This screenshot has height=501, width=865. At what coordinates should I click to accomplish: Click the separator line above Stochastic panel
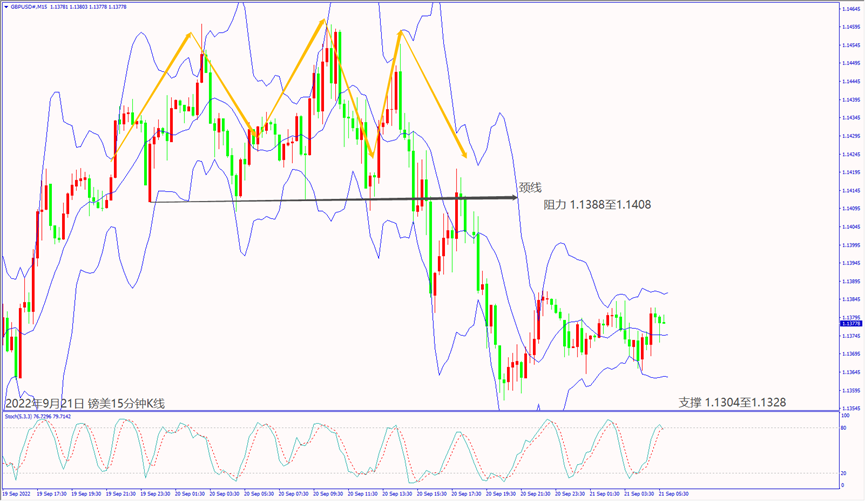(x=420, y=410)
